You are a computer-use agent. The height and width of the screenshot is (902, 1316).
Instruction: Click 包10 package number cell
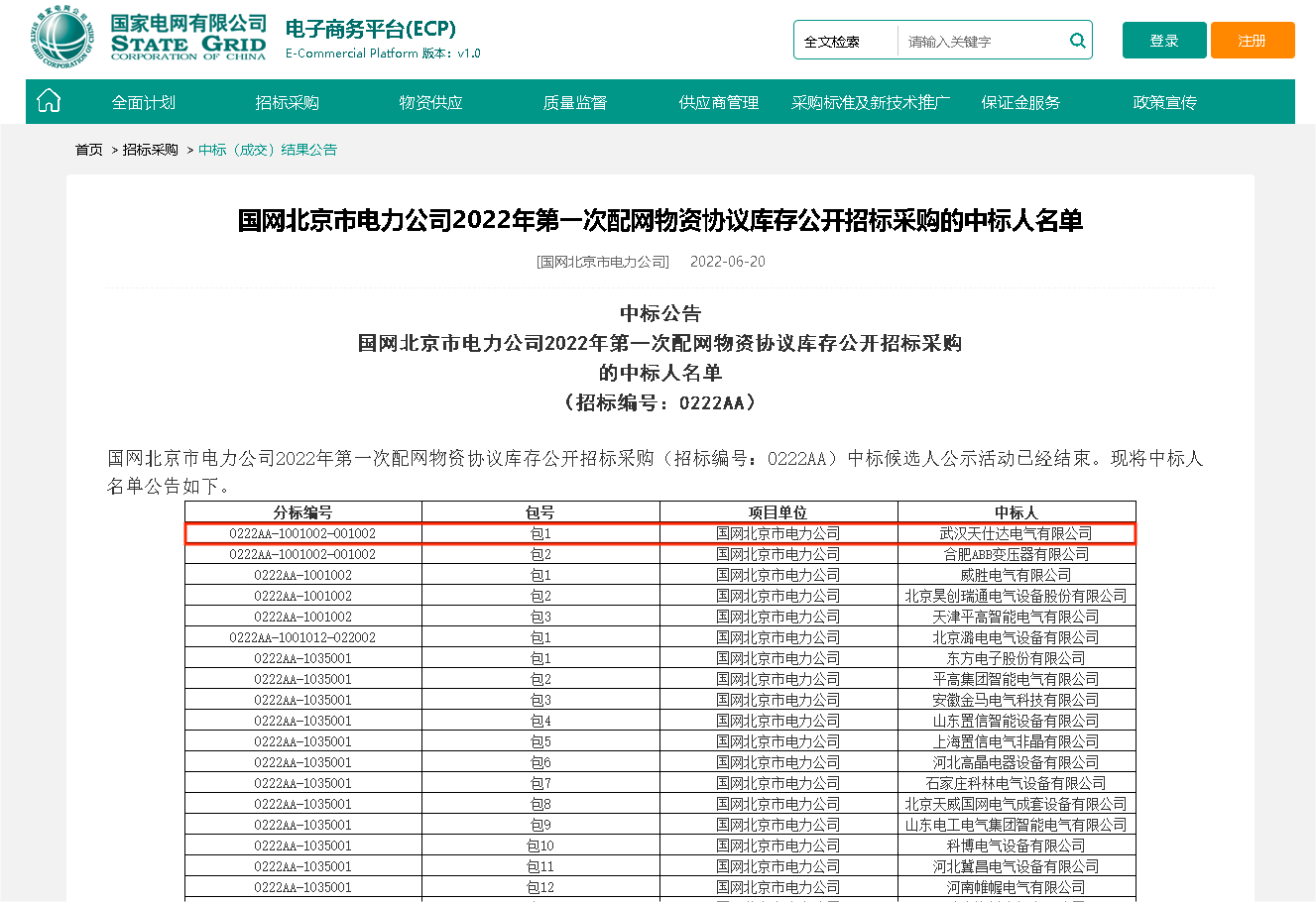coord(540,846)
